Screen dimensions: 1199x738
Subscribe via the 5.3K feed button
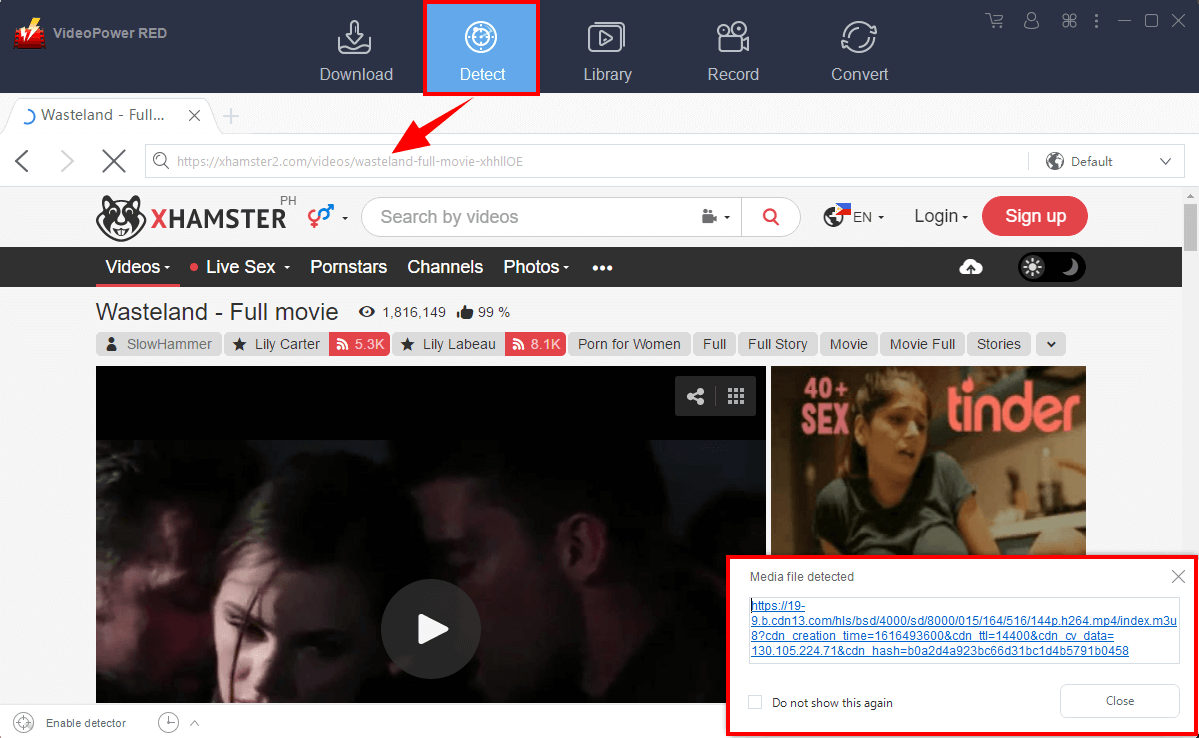pyautogui.click(x=359, y=344)
